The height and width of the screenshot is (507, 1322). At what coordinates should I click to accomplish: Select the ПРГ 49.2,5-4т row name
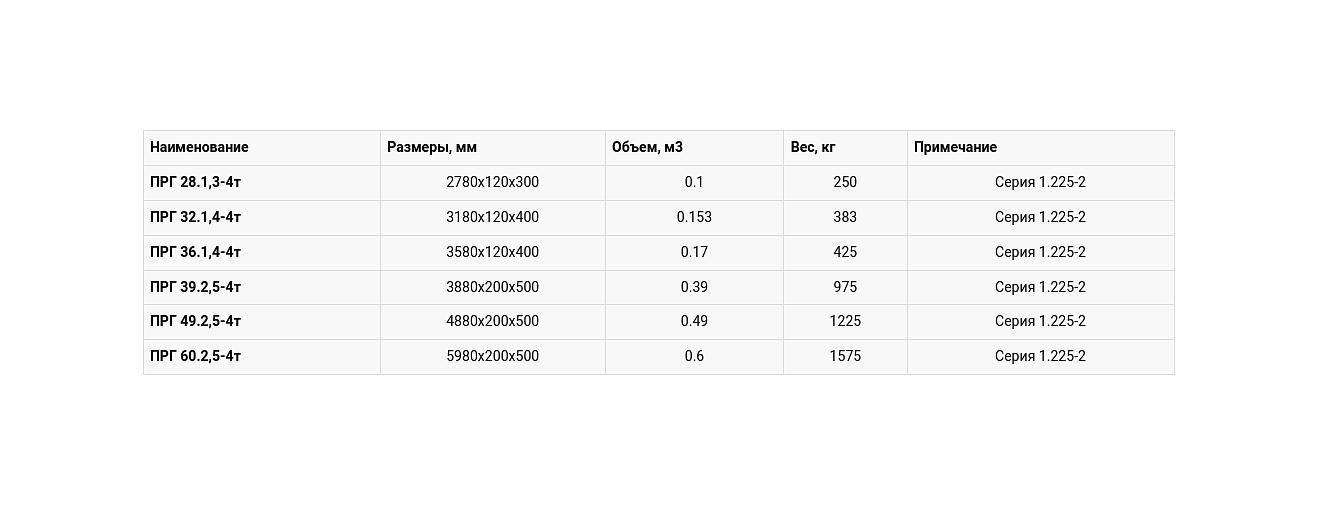[196, 321]
